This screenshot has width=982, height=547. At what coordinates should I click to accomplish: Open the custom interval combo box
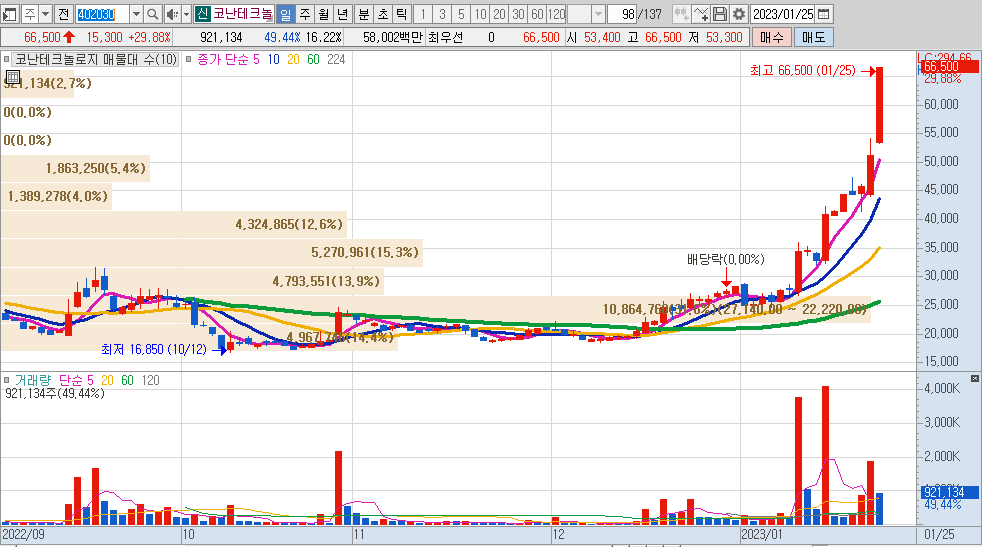586,14
